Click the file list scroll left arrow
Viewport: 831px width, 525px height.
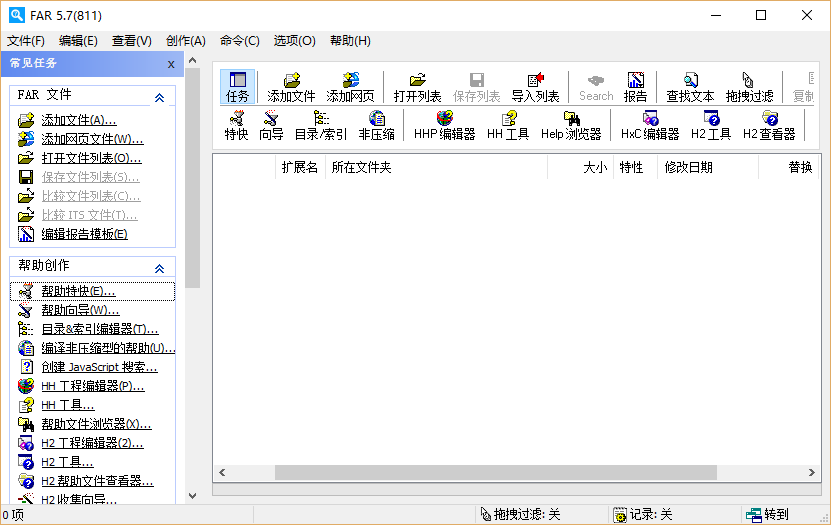(222, 473)
